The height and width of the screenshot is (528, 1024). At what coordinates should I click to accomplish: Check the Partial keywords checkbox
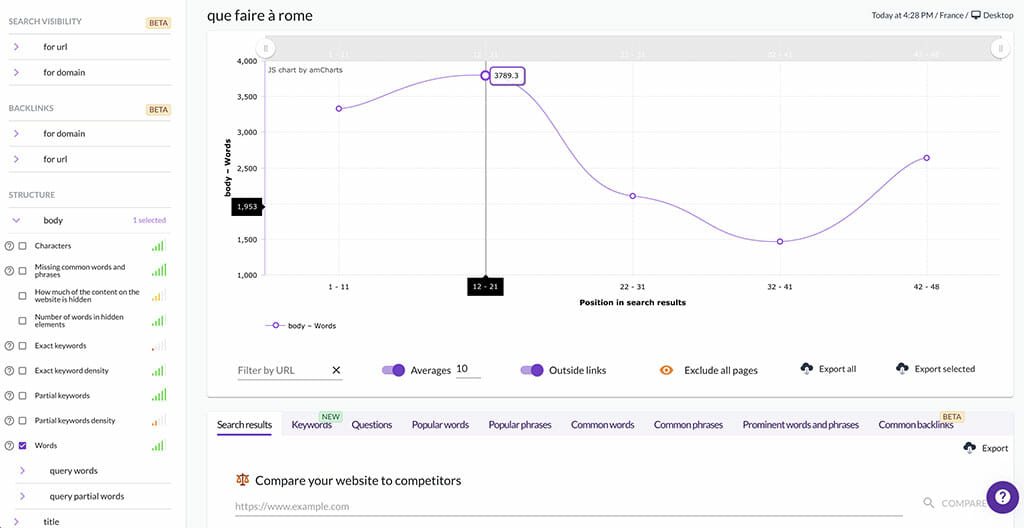pyautogui.click(x=22, y=395)
